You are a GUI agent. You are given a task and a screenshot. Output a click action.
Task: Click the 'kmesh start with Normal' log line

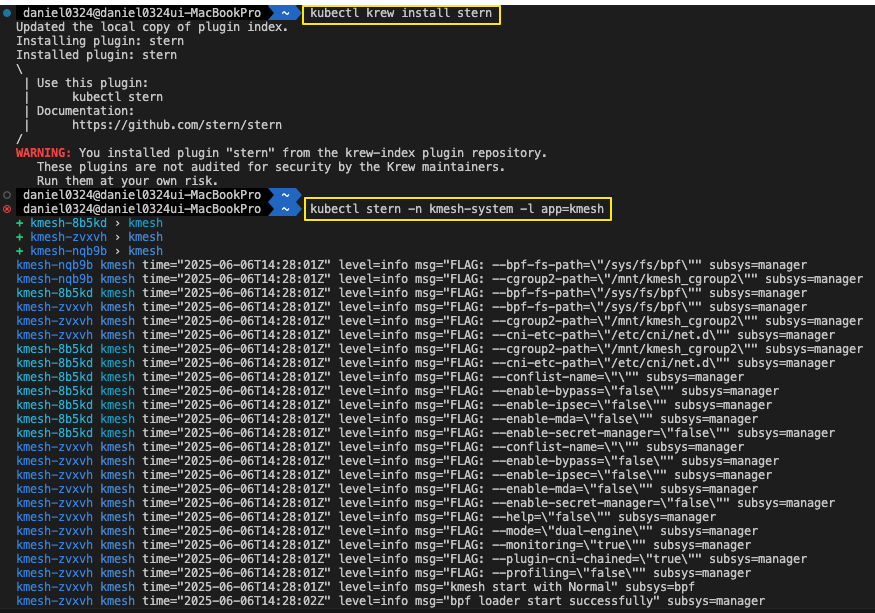point(355,586)
